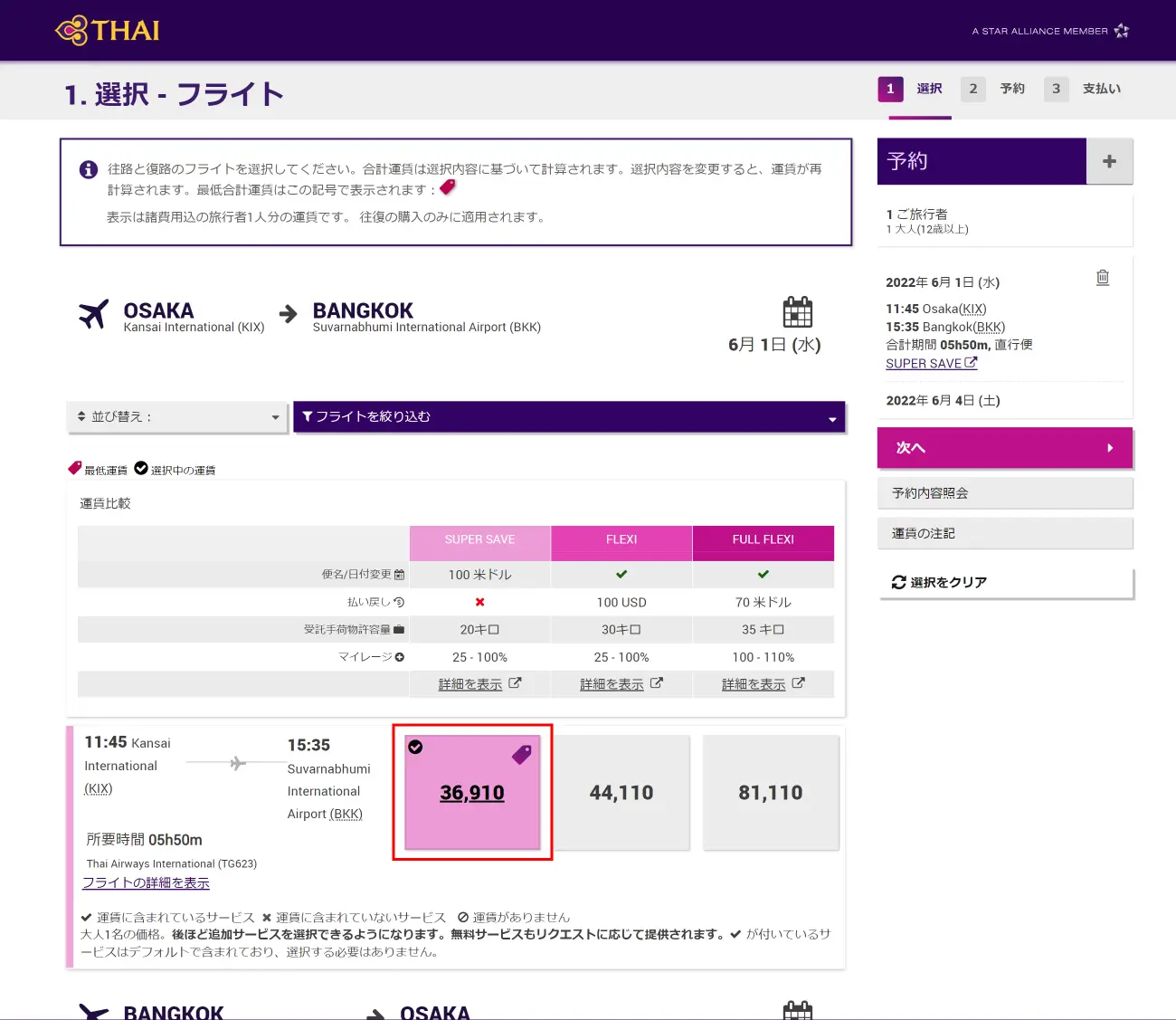1176x1020 pixels.
Task: Click the 1 ご旅行者 traveler text
Action: point(917,214)
